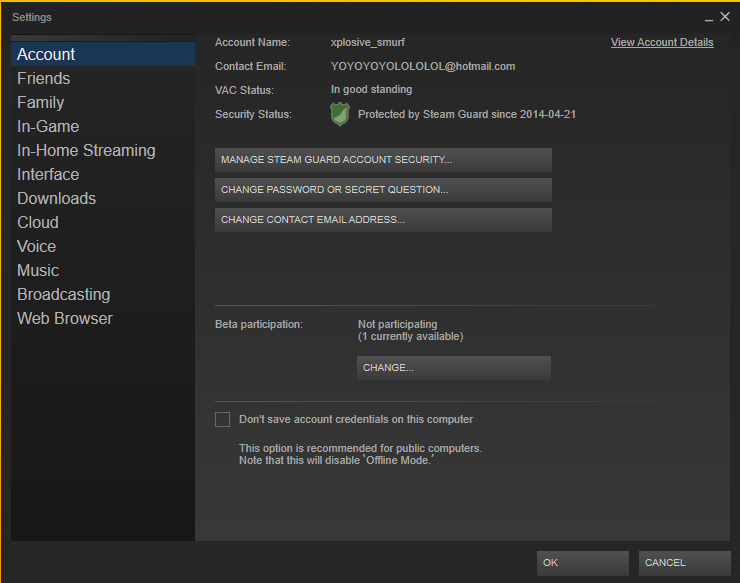Click the contact email address text
The height and width of the screenshot is (583, 740).
423,67
